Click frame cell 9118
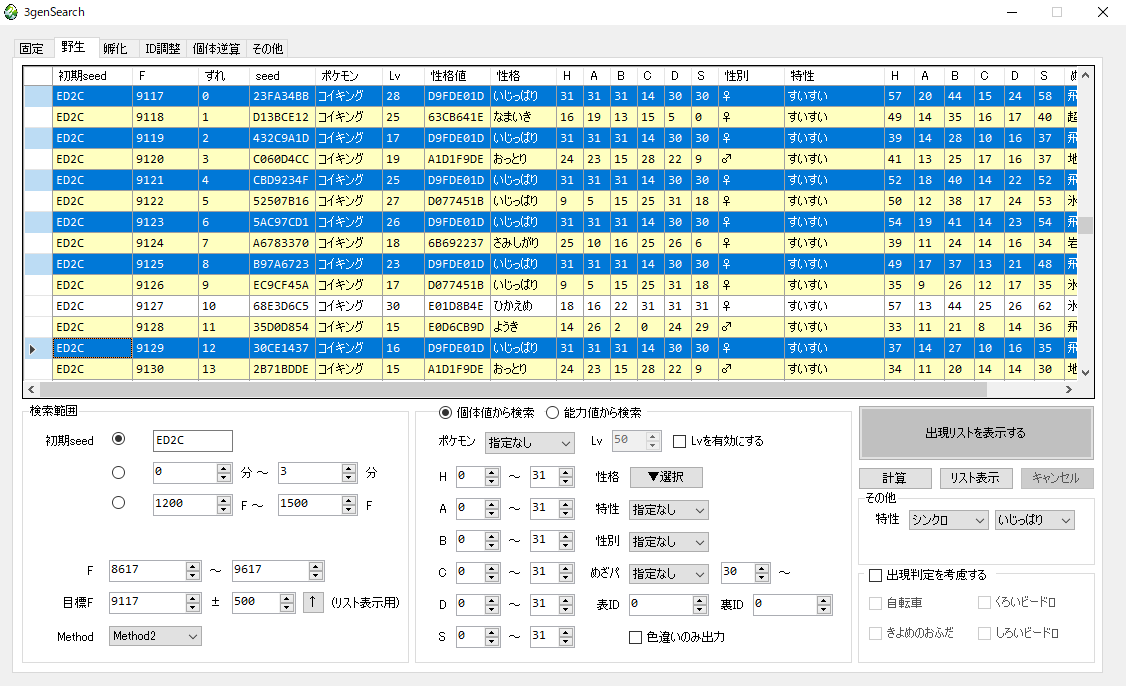Screen dimensions: 1126x686 (165, 117)
